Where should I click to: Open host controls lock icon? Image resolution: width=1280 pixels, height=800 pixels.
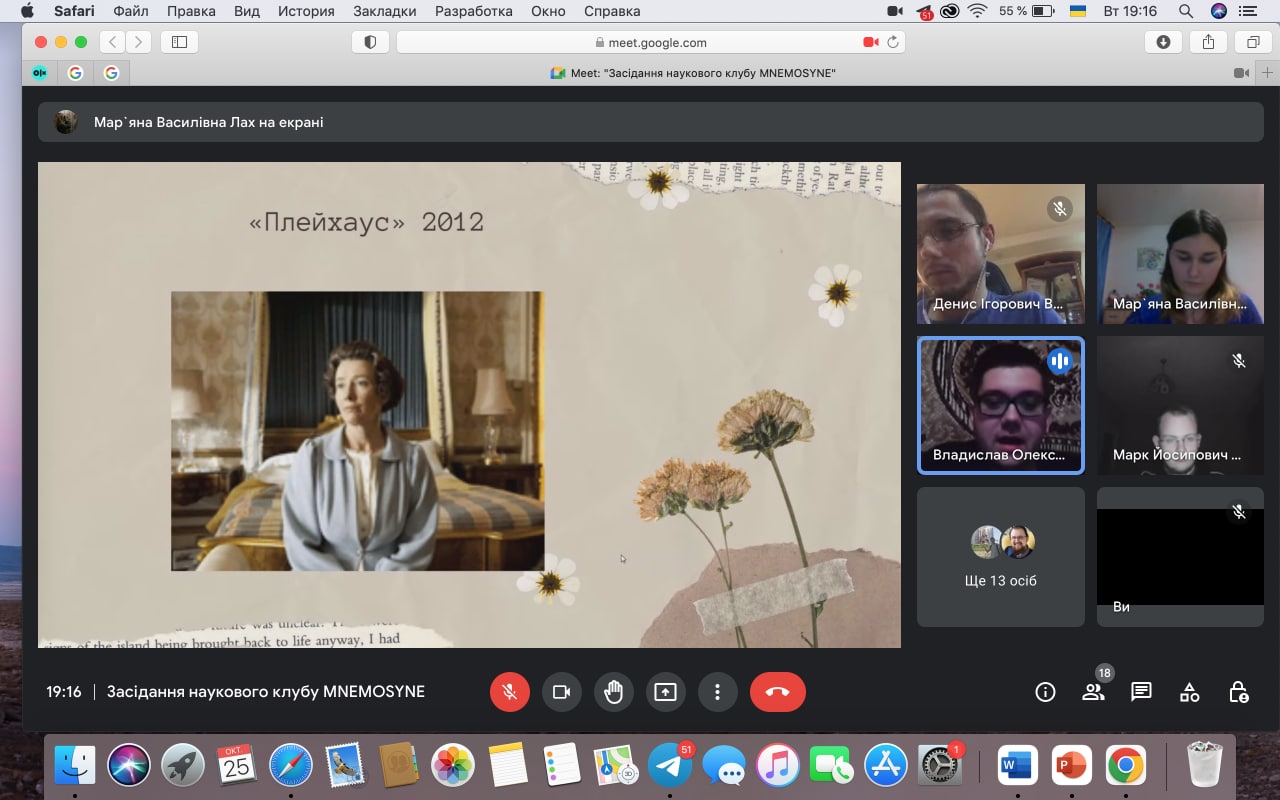(1238, 692)
